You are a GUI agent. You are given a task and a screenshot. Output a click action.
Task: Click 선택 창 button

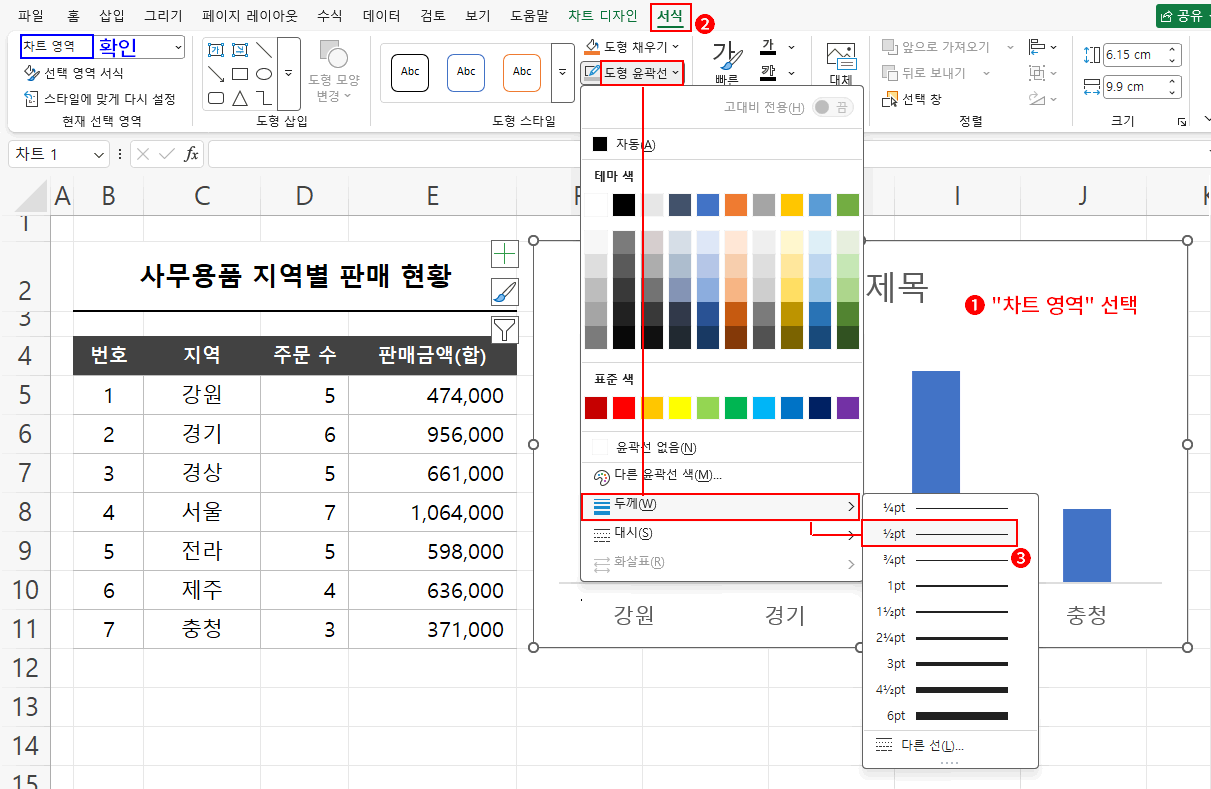point(912,99)
